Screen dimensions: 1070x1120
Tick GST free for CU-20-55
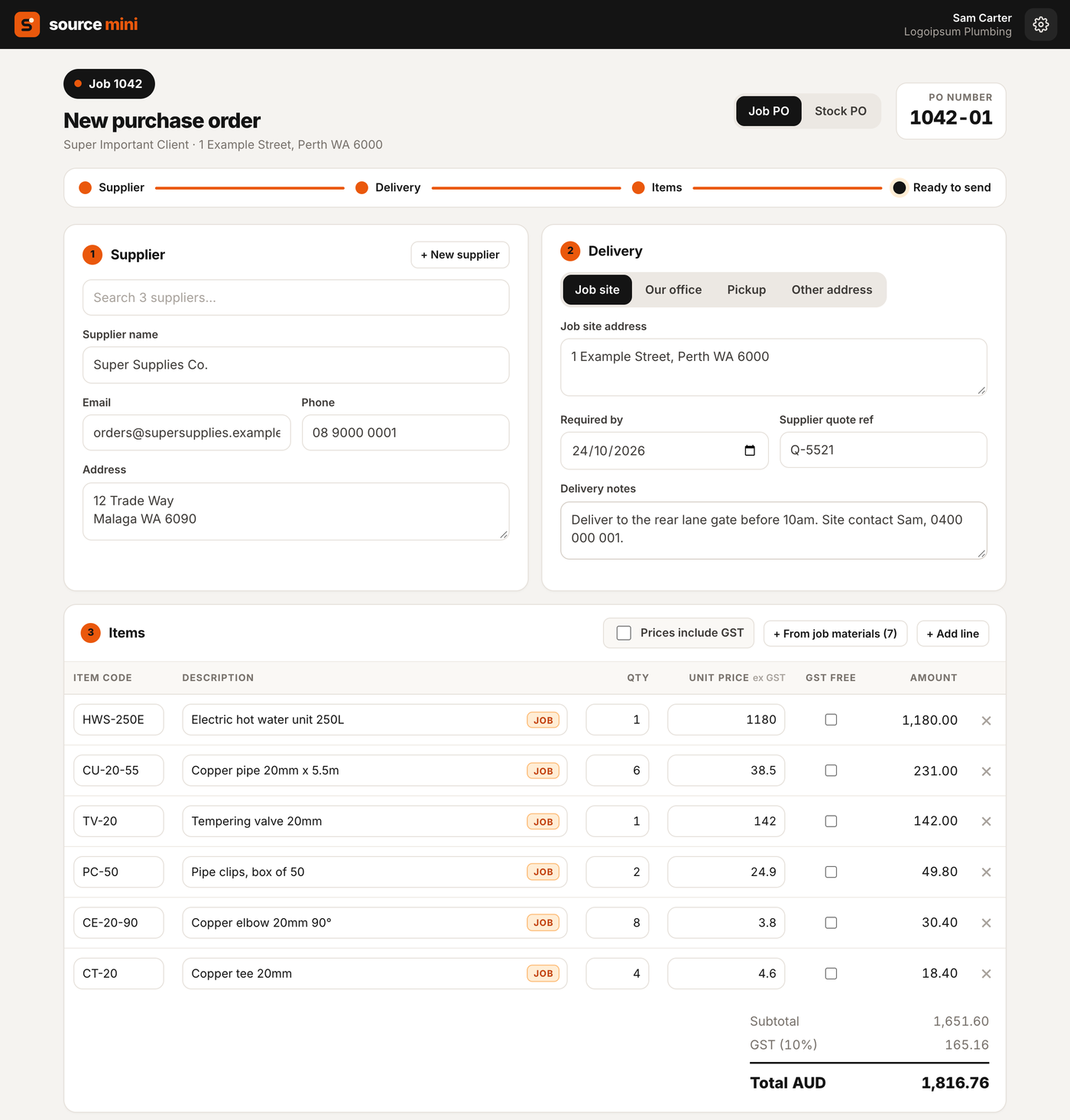click(831, 771)
